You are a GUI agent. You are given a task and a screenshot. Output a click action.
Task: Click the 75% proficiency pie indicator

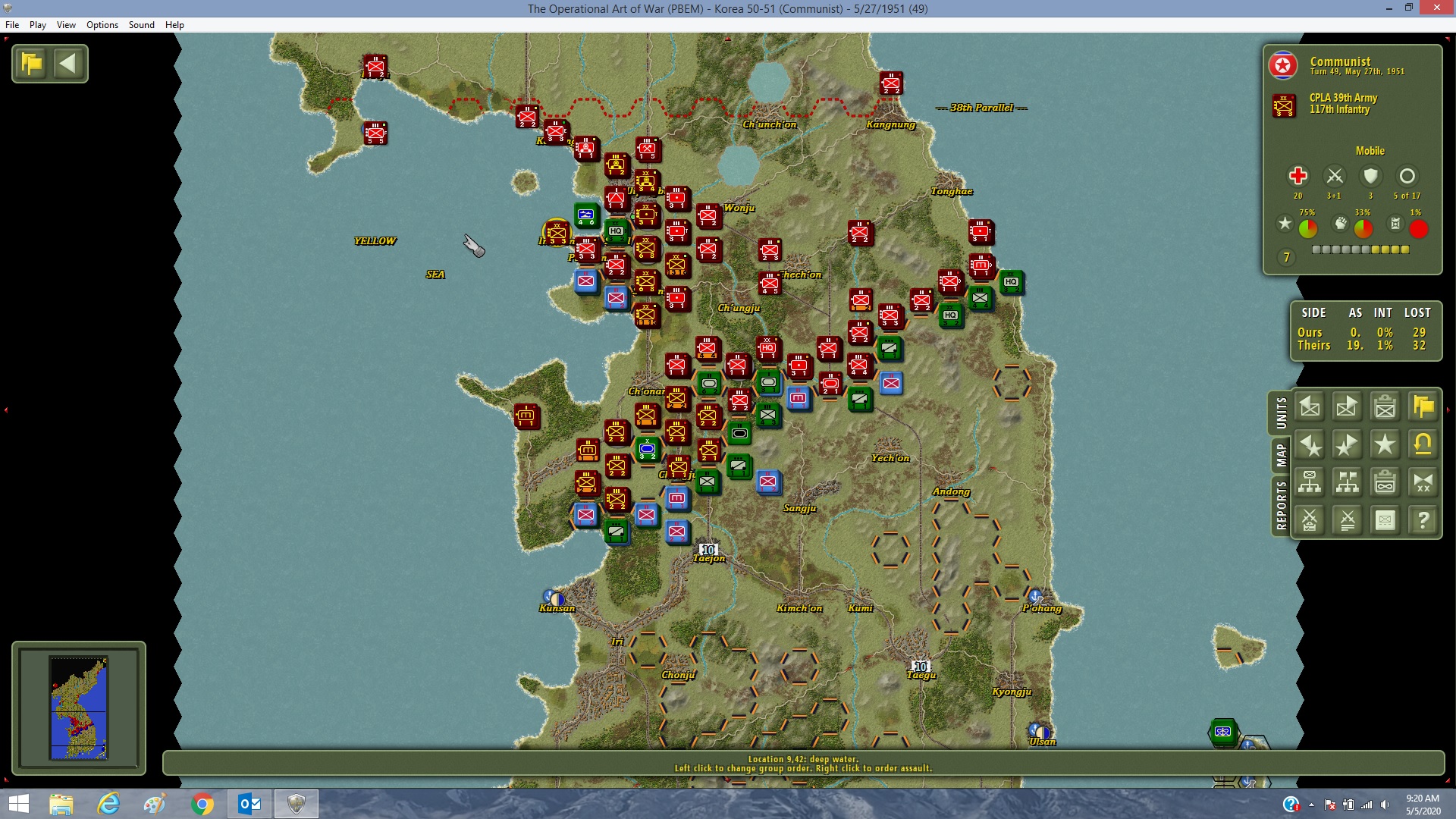click(x=1308, y=228)
